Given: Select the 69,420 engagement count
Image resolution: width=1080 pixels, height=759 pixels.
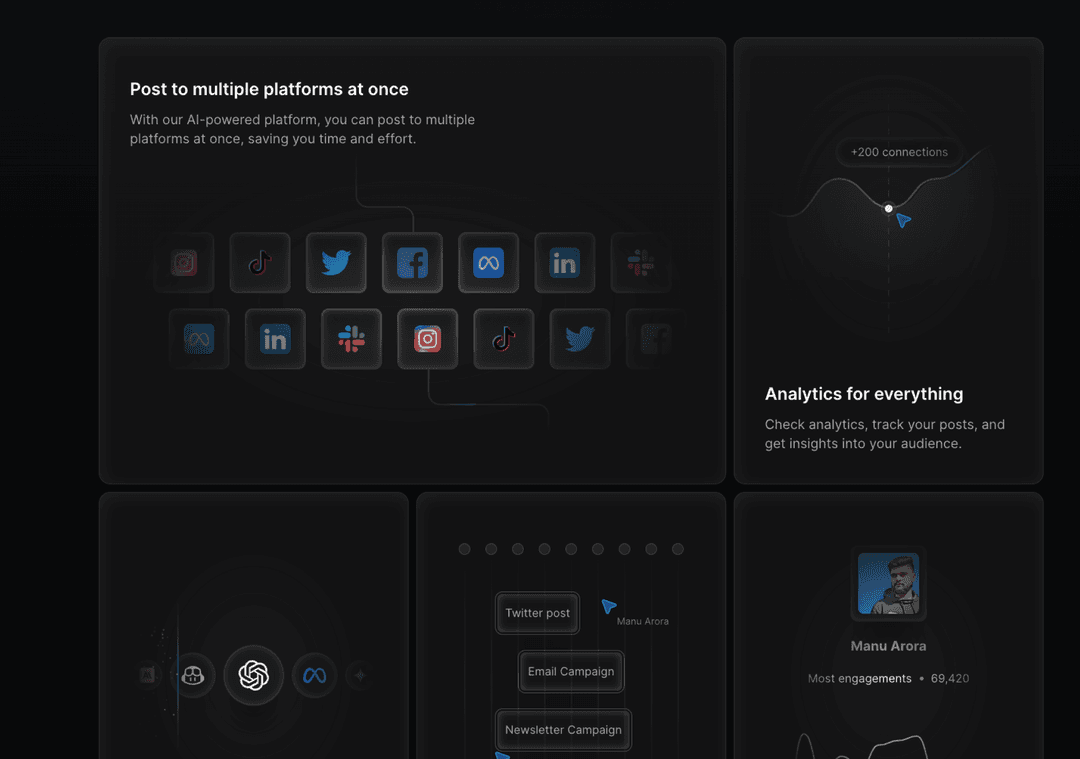Looking at the screenshot, I should tap(950, 678).
